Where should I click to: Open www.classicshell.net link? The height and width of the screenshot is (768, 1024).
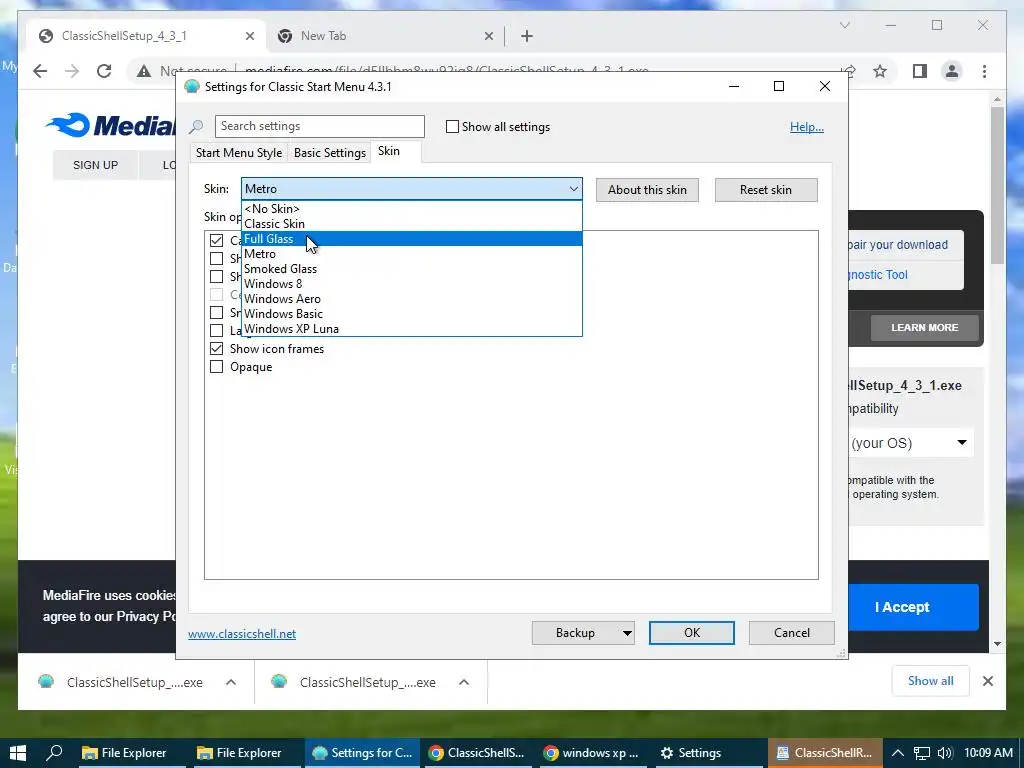click(242, 633)
